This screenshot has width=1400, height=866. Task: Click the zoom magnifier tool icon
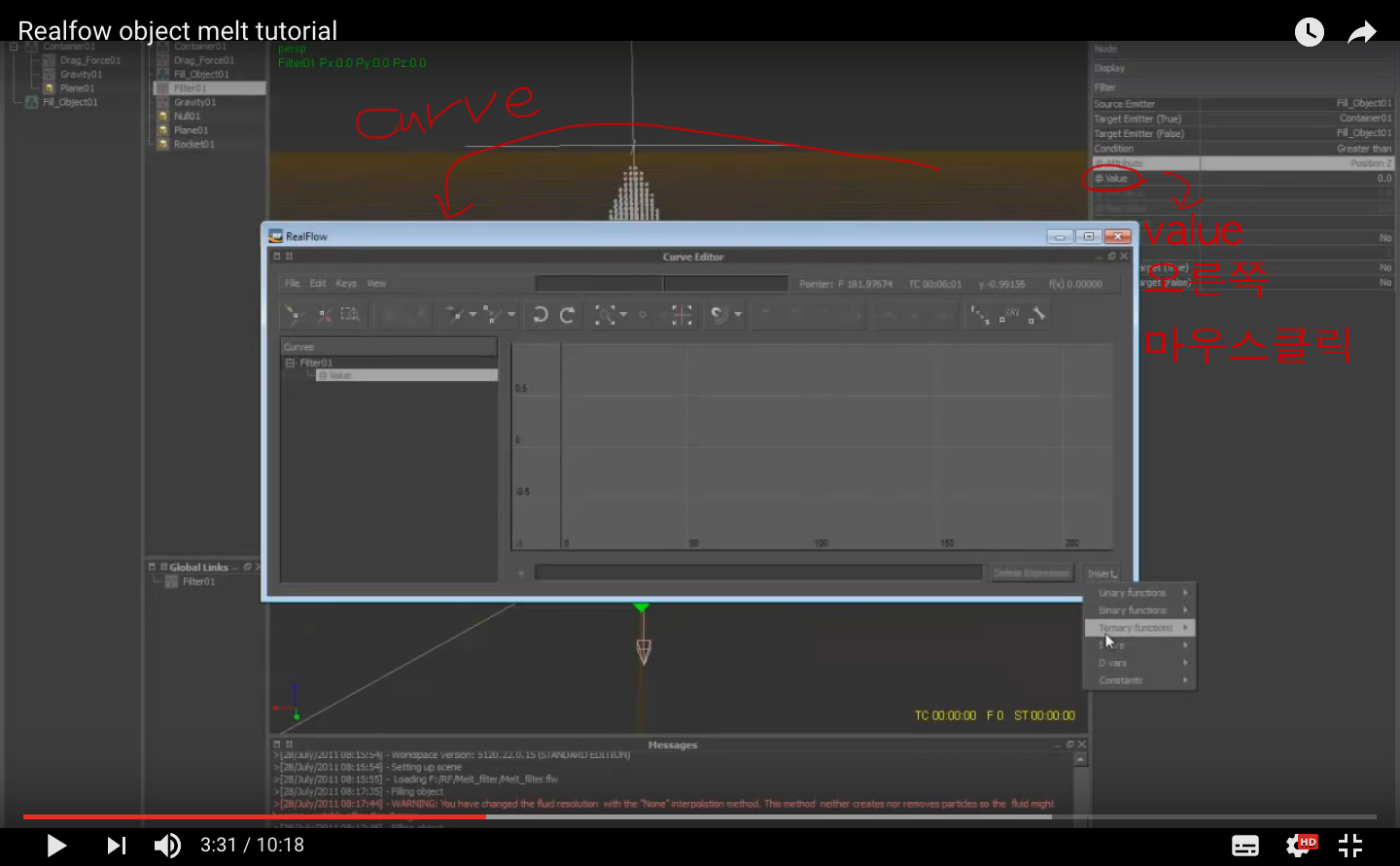click(x=605, y=315)
